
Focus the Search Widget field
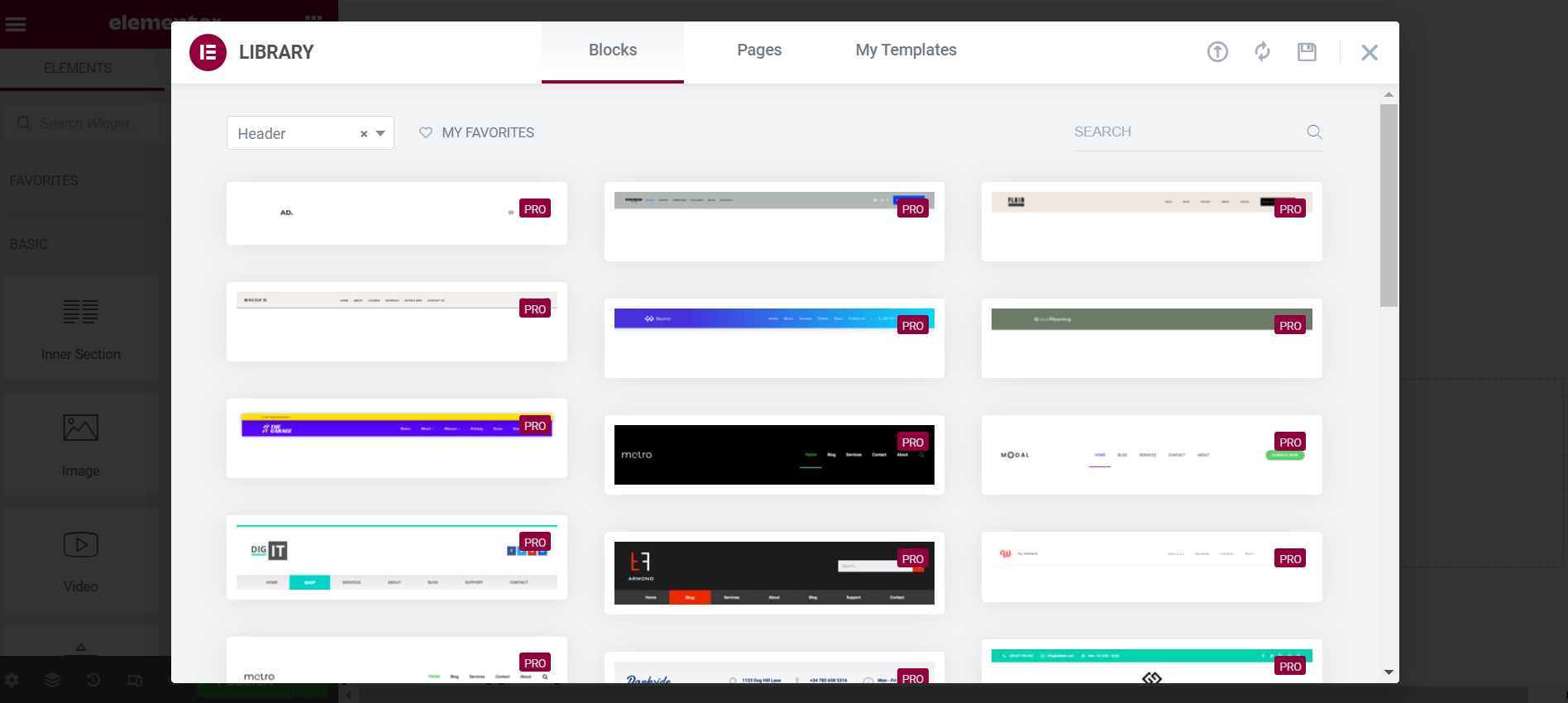tap(85, 123)
